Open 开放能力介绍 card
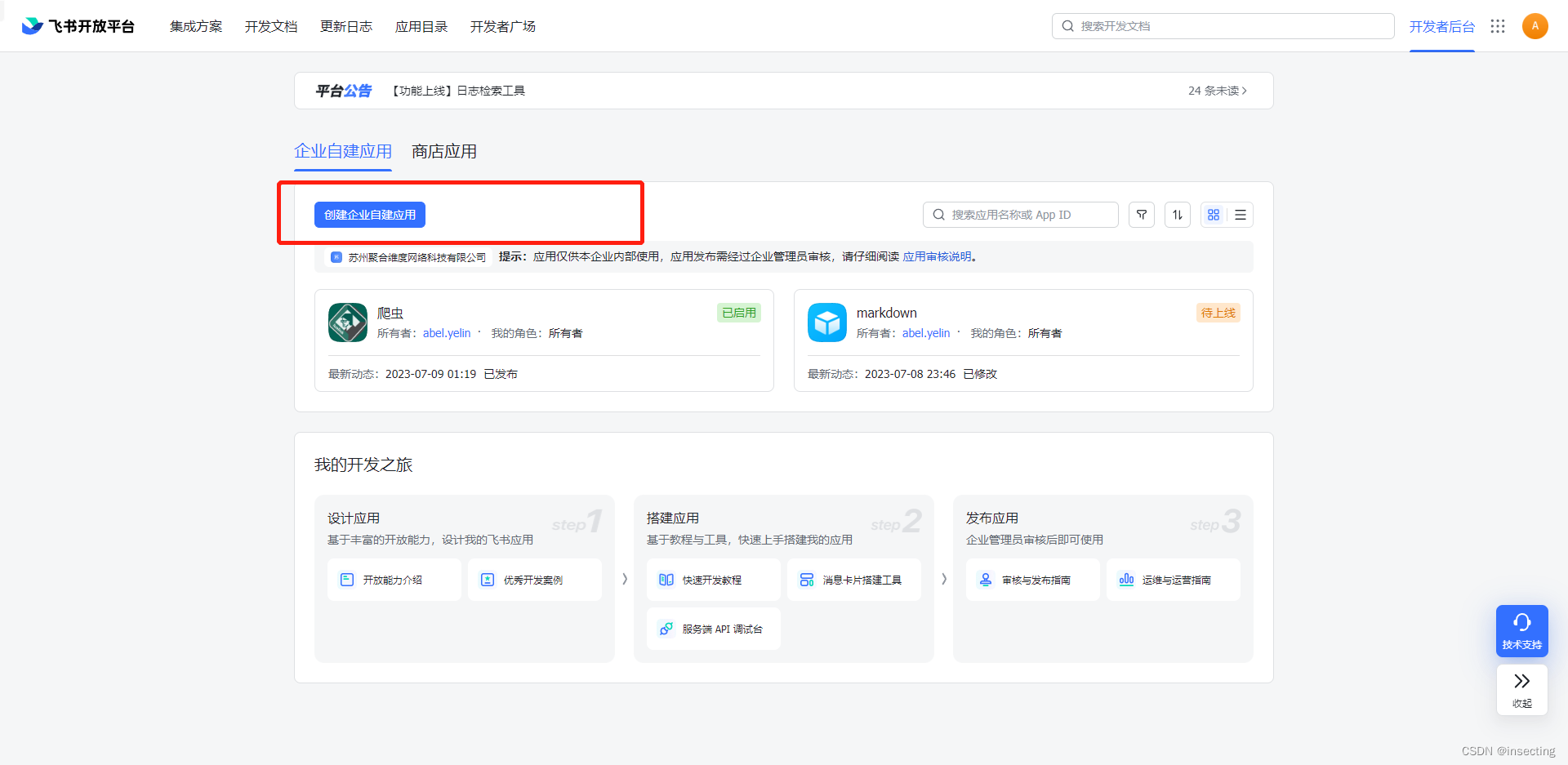1568x765 pixels. click(394, 580)
